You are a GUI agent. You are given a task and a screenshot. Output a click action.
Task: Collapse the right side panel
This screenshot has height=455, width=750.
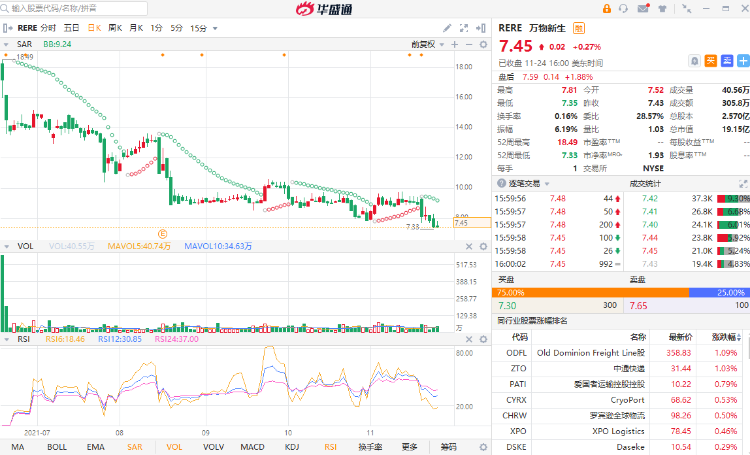(481, 28)
